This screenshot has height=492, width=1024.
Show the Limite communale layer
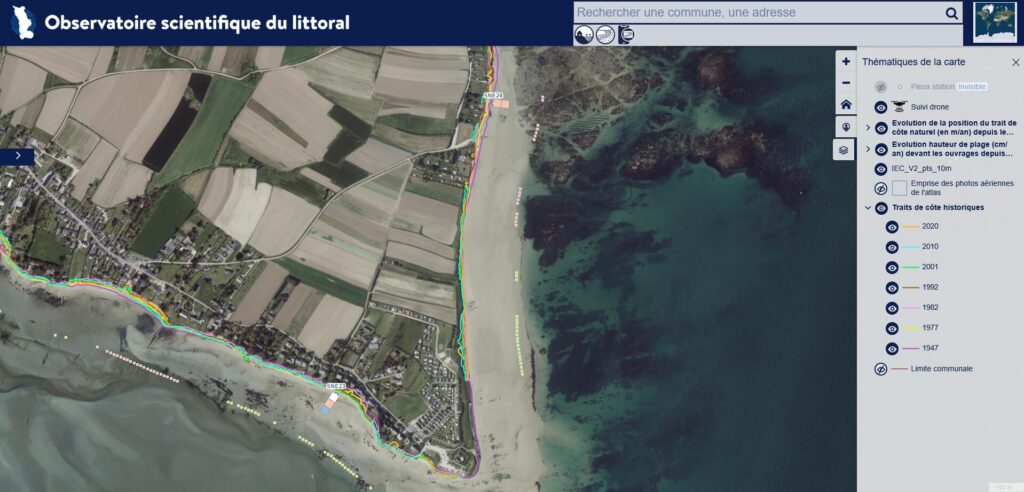coord(881,369)
